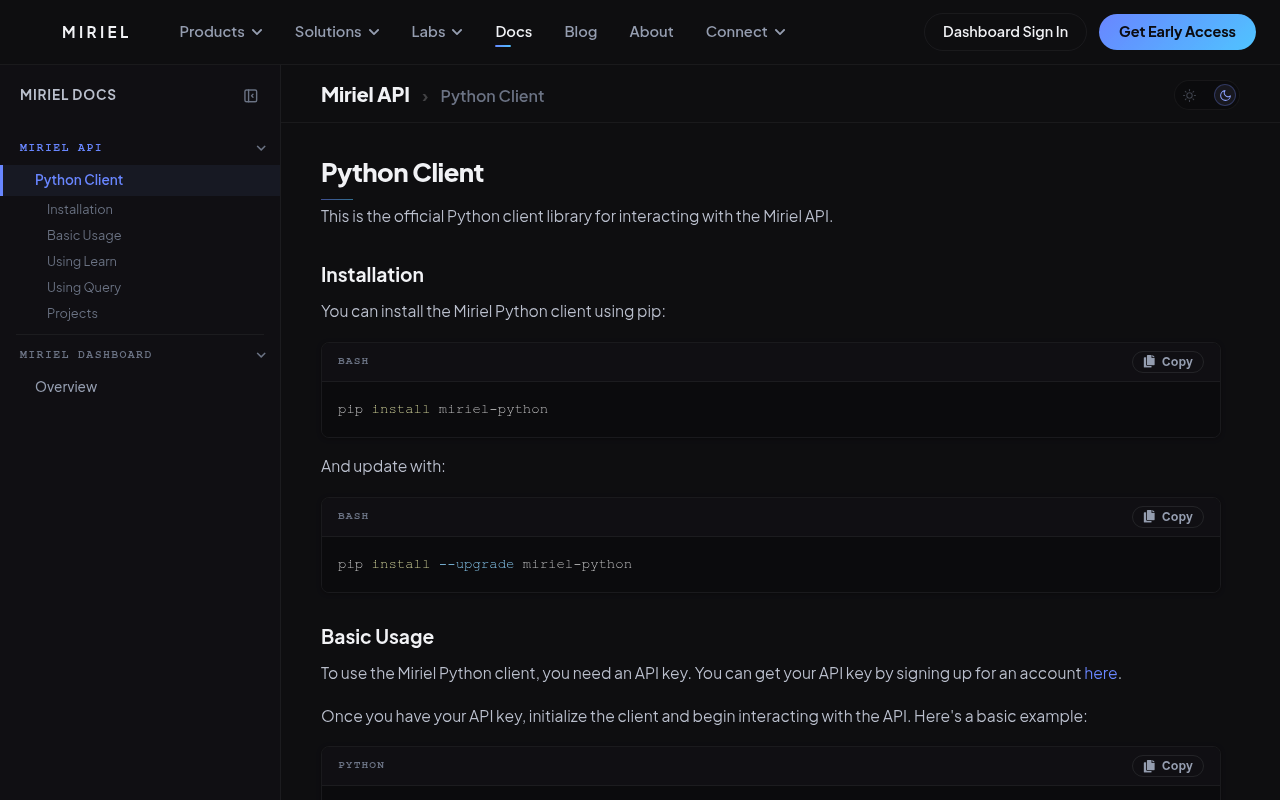Open the Connect dropdown menu
1280x800 pixels.
[746, 32]
